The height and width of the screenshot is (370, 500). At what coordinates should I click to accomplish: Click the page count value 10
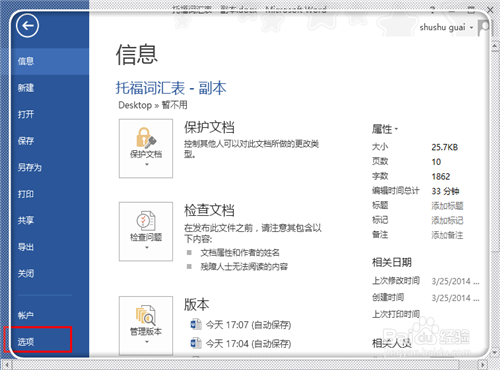click(436, 162)
